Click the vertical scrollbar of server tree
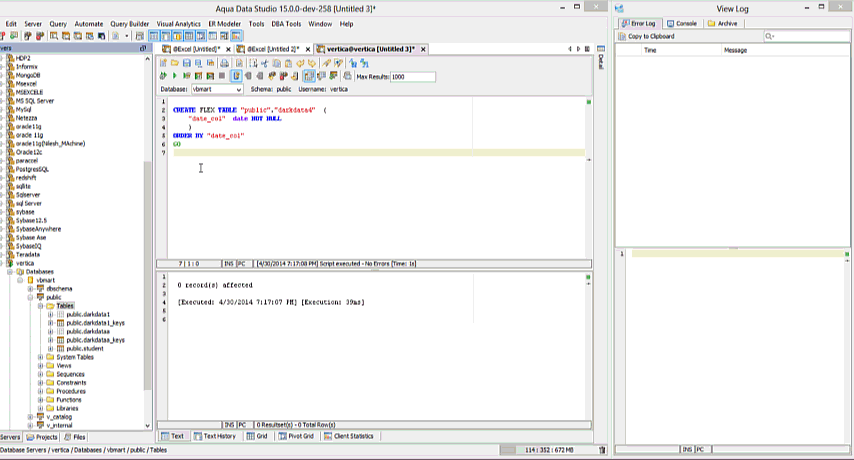Viewport: 854px width, 460px height. pyautogui.click(x=148, y=275)
